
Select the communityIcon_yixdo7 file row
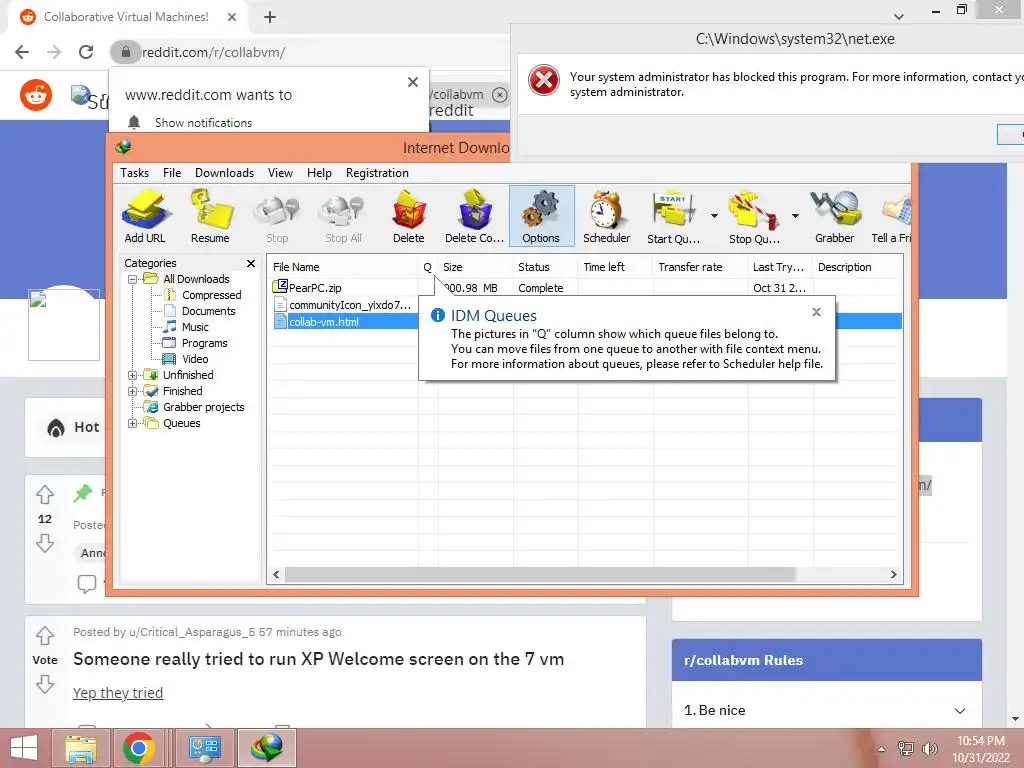pos(350,305)
